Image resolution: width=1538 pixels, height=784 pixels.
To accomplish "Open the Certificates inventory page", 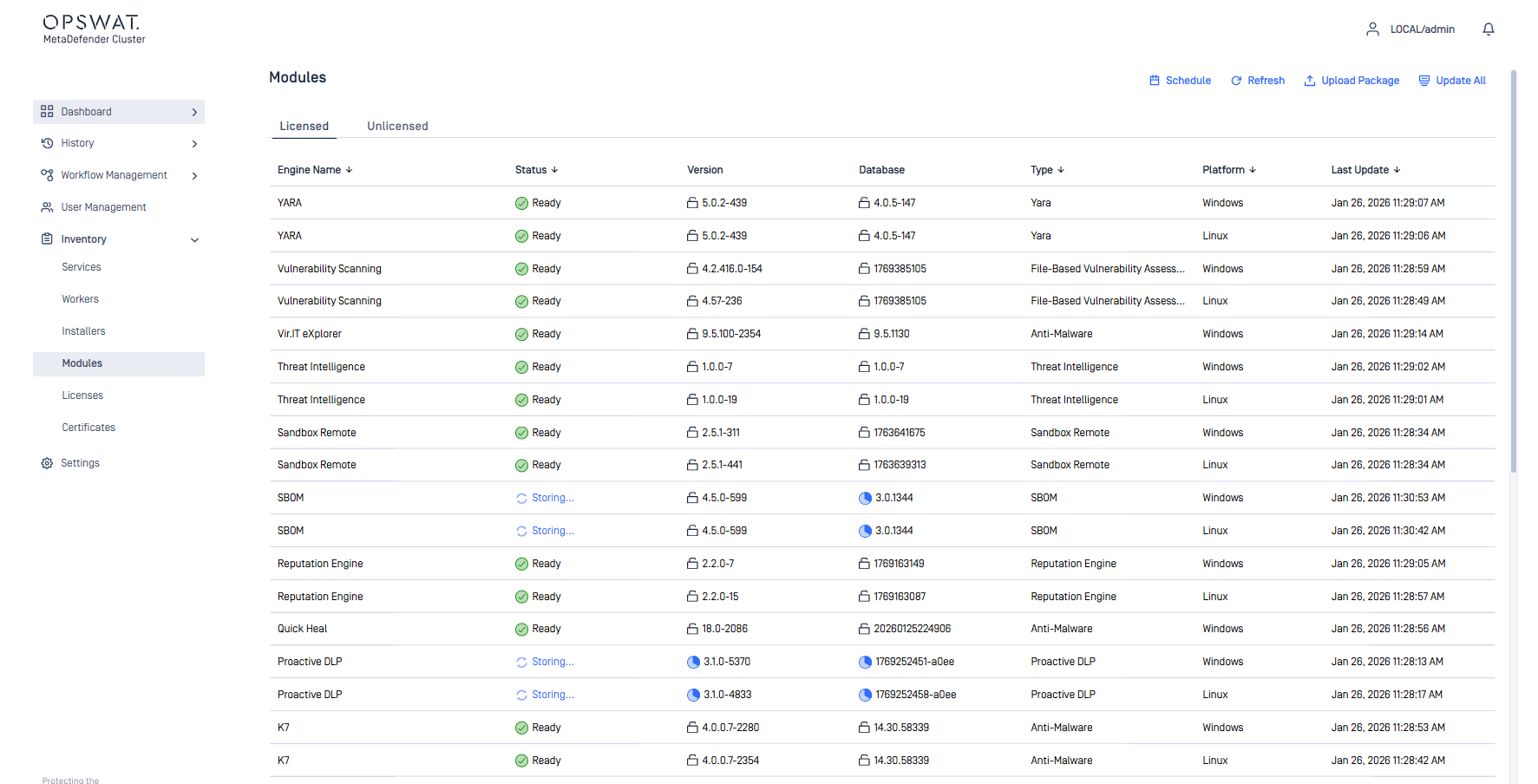I will (x=88, y=428).
